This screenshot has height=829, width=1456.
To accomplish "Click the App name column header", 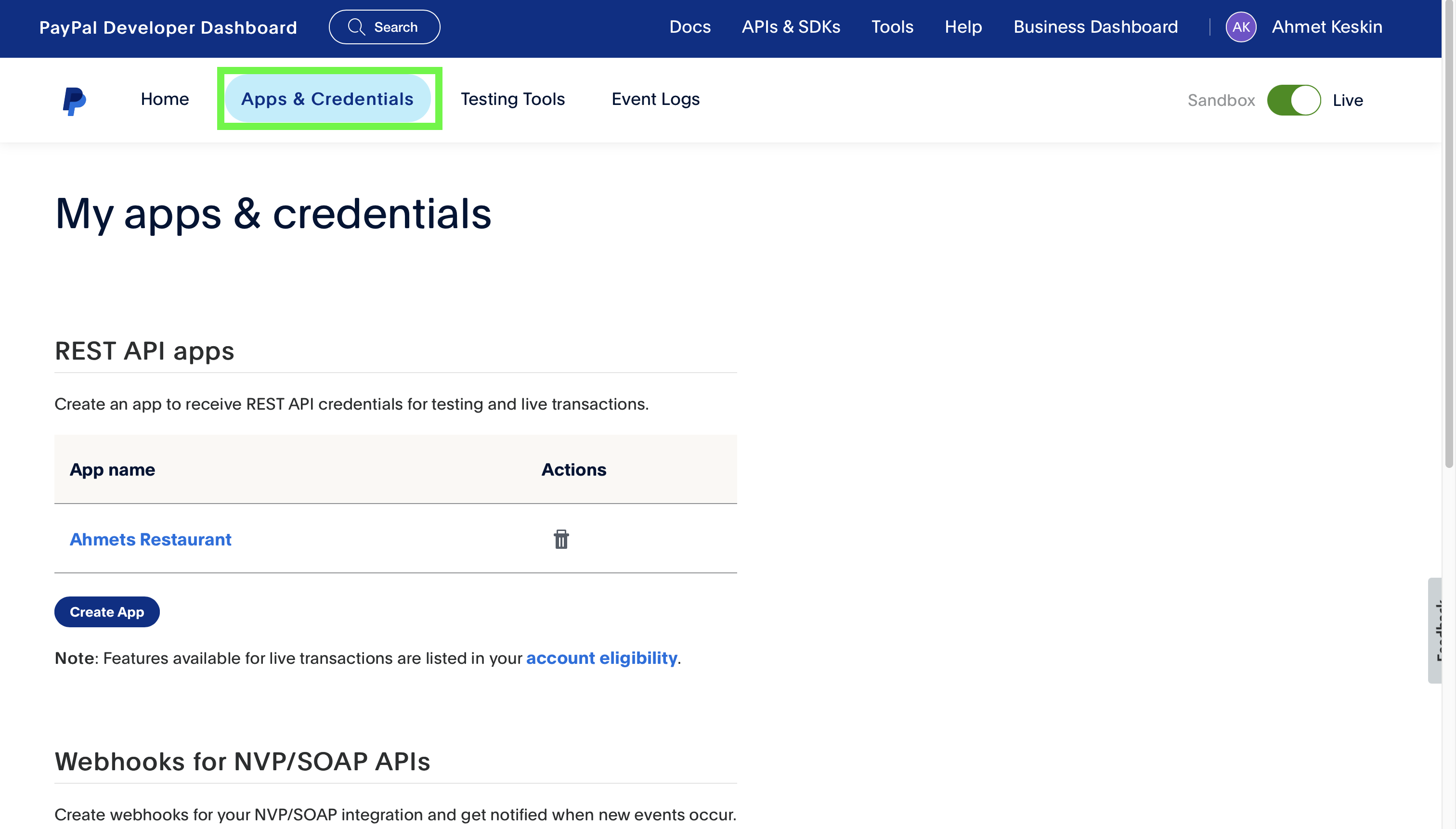I will [112, 470].
